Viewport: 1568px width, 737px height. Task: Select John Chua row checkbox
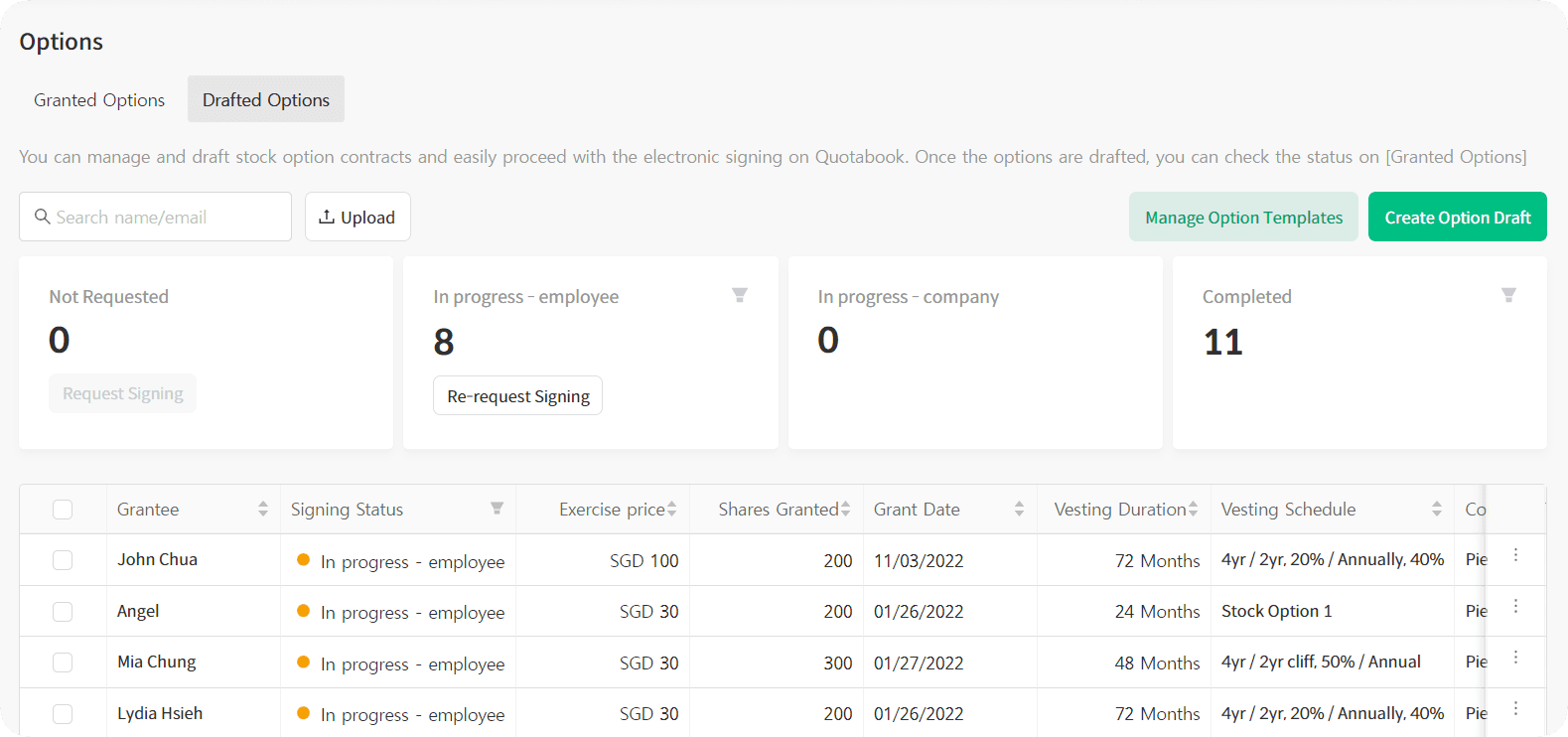[x=63, y=560]
